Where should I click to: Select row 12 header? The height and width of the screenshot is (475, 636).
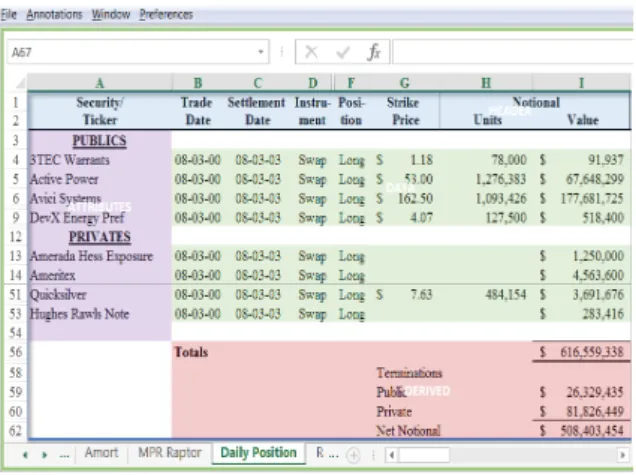pyautogui.click(x=16, y=236)
